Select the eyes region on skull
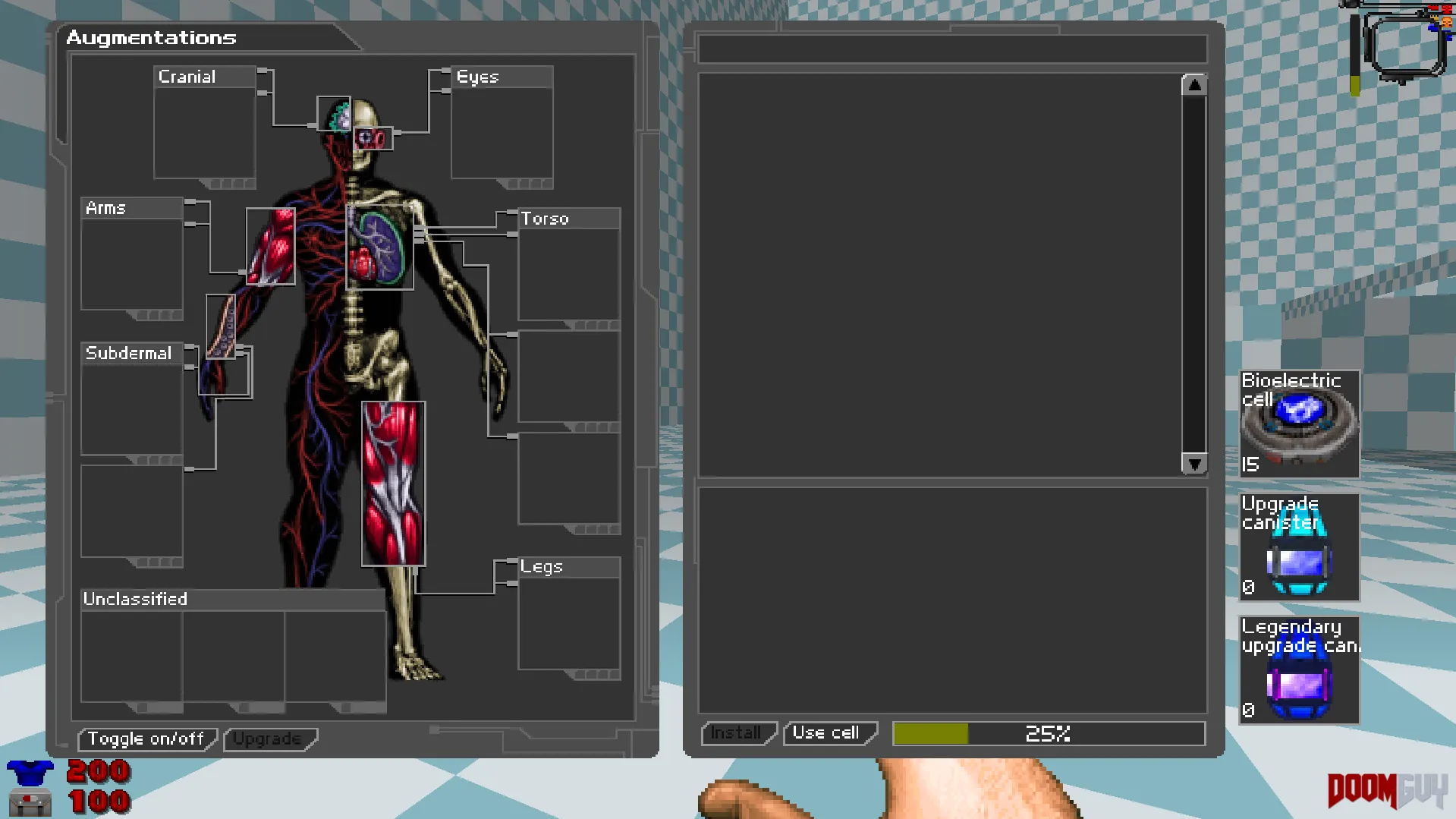 point(373,138)
